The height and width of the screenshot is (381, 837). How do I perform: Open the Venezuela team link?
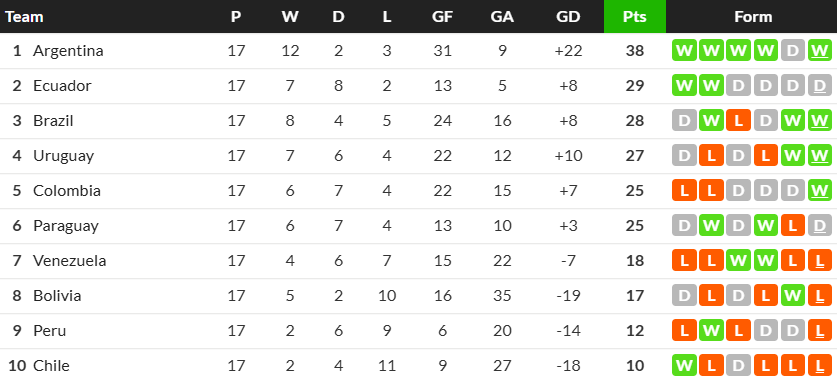tap(69, 260)
